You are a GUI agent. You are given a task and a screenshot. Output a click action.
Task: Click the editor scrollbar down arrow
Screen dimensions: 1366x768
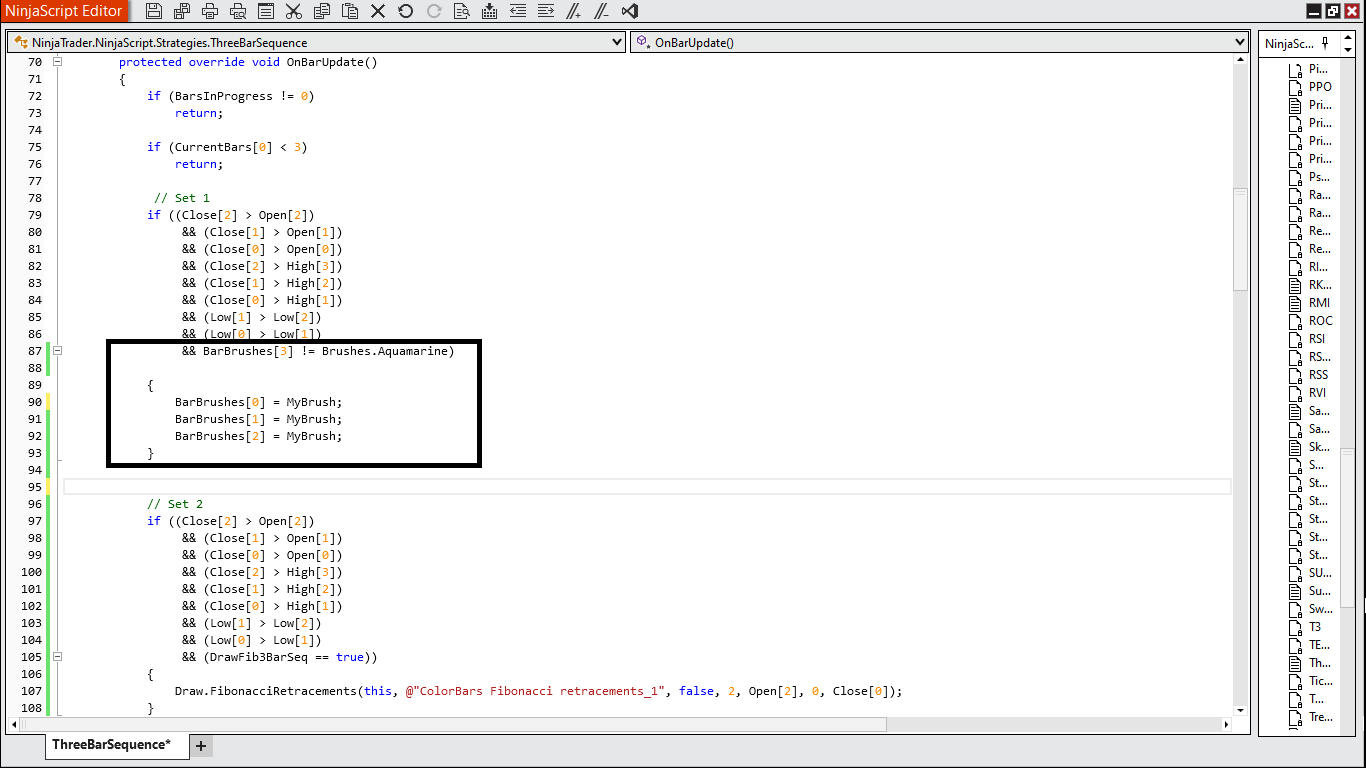1240,710
